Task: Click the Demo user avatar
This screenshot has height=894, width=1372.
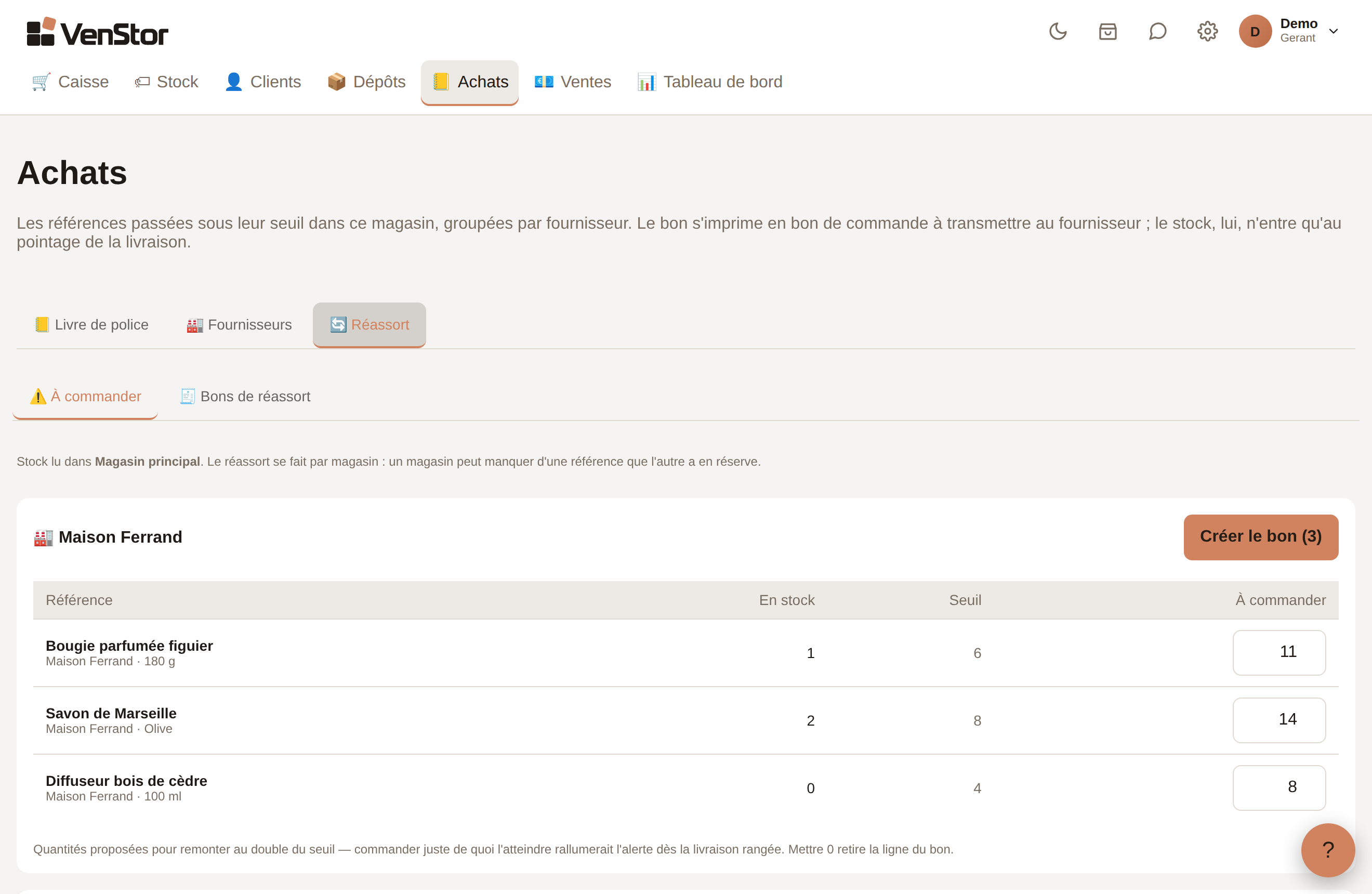Action: [x=1255, y=31]
